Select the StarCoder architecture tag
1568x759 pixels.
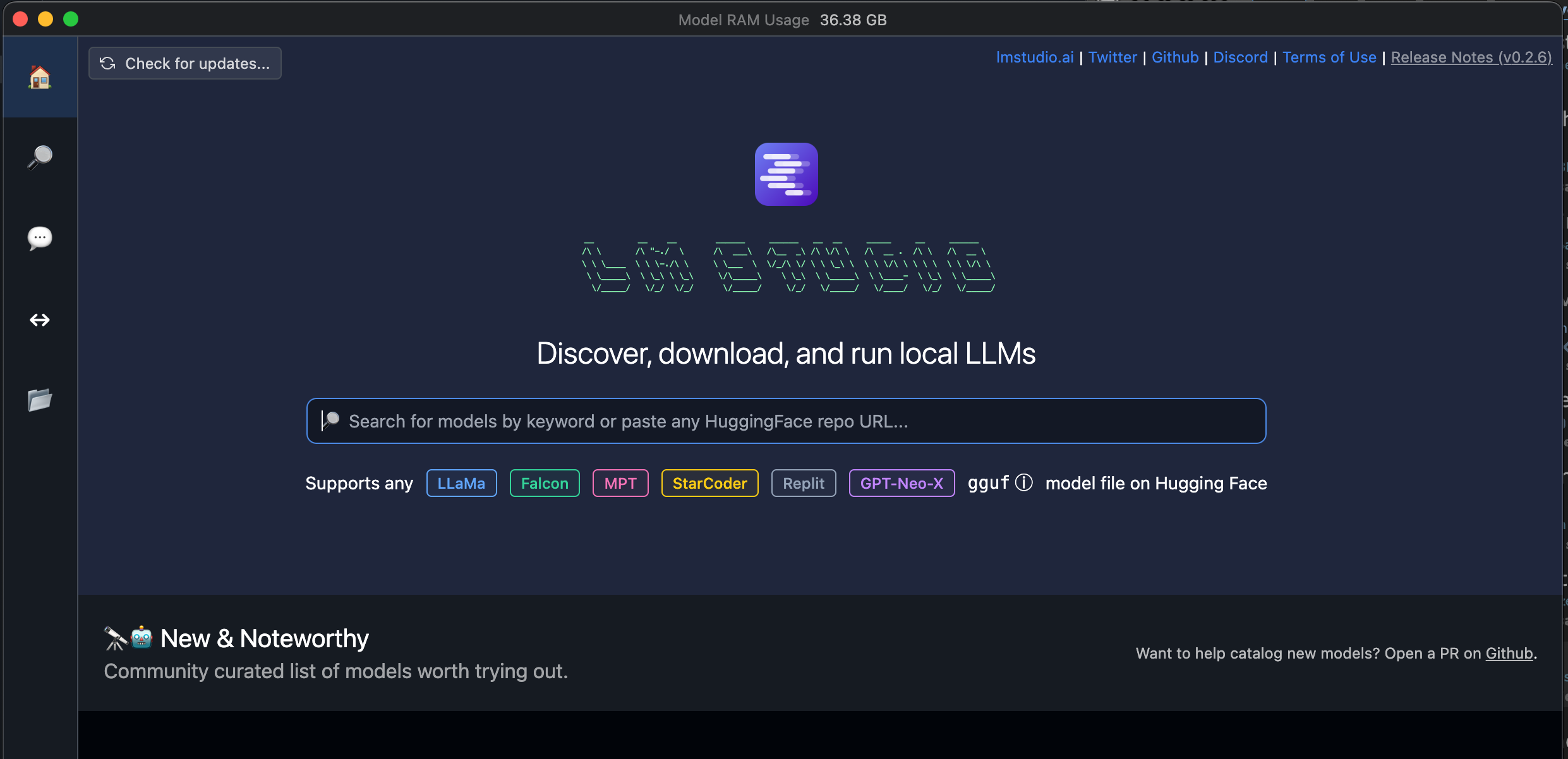(709, 483)
